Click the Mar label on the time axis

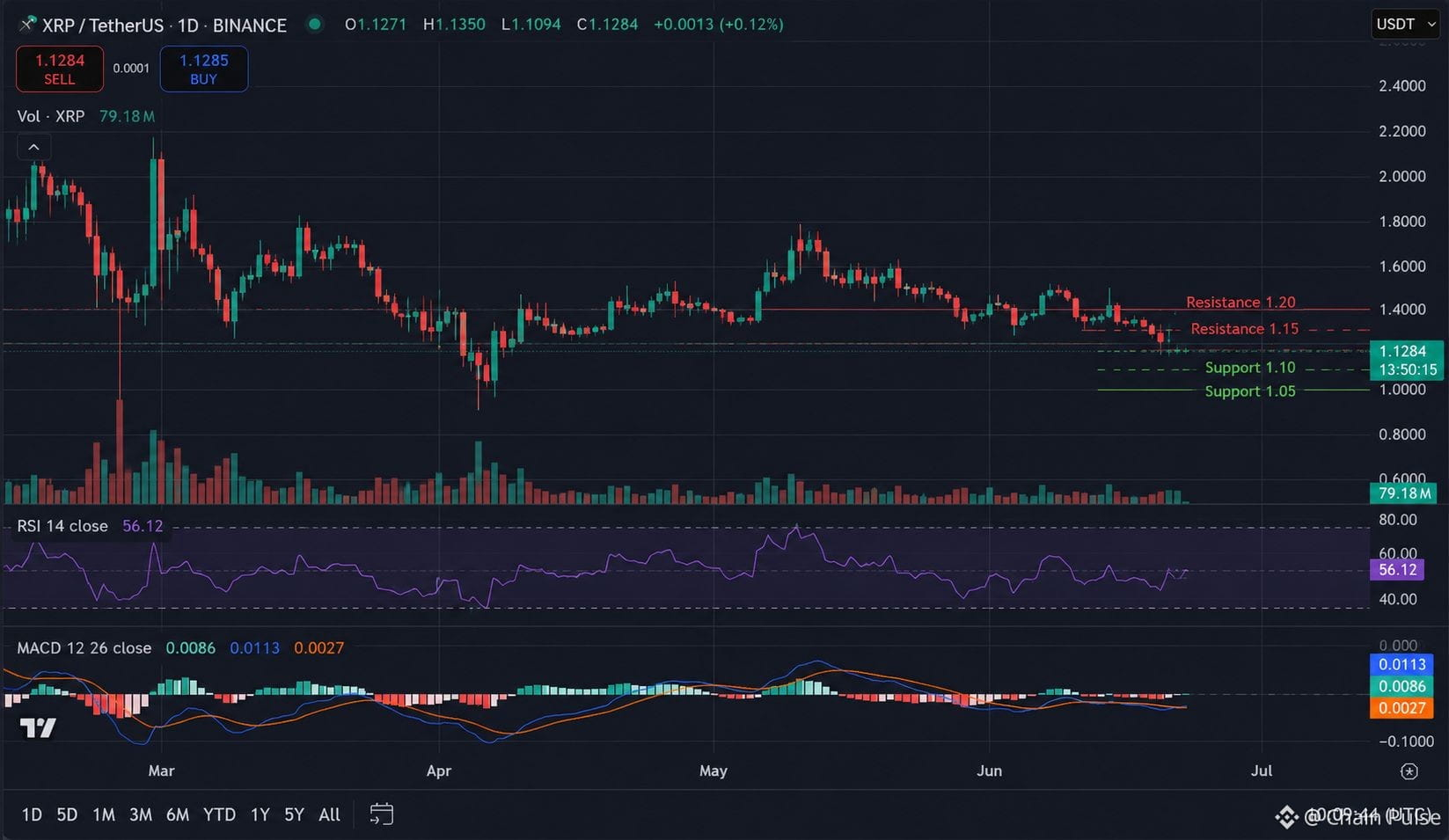coord(161,771)
